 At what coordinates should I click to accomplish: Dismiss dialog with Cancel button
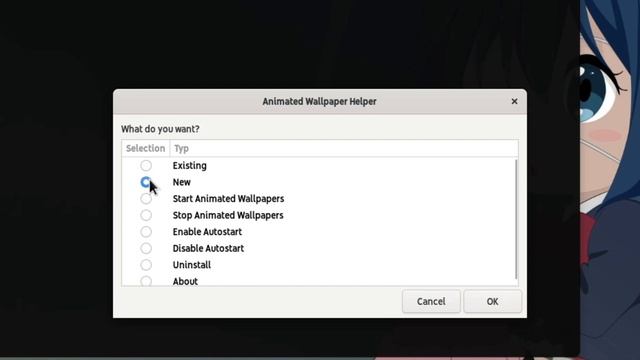pos(431,302)
